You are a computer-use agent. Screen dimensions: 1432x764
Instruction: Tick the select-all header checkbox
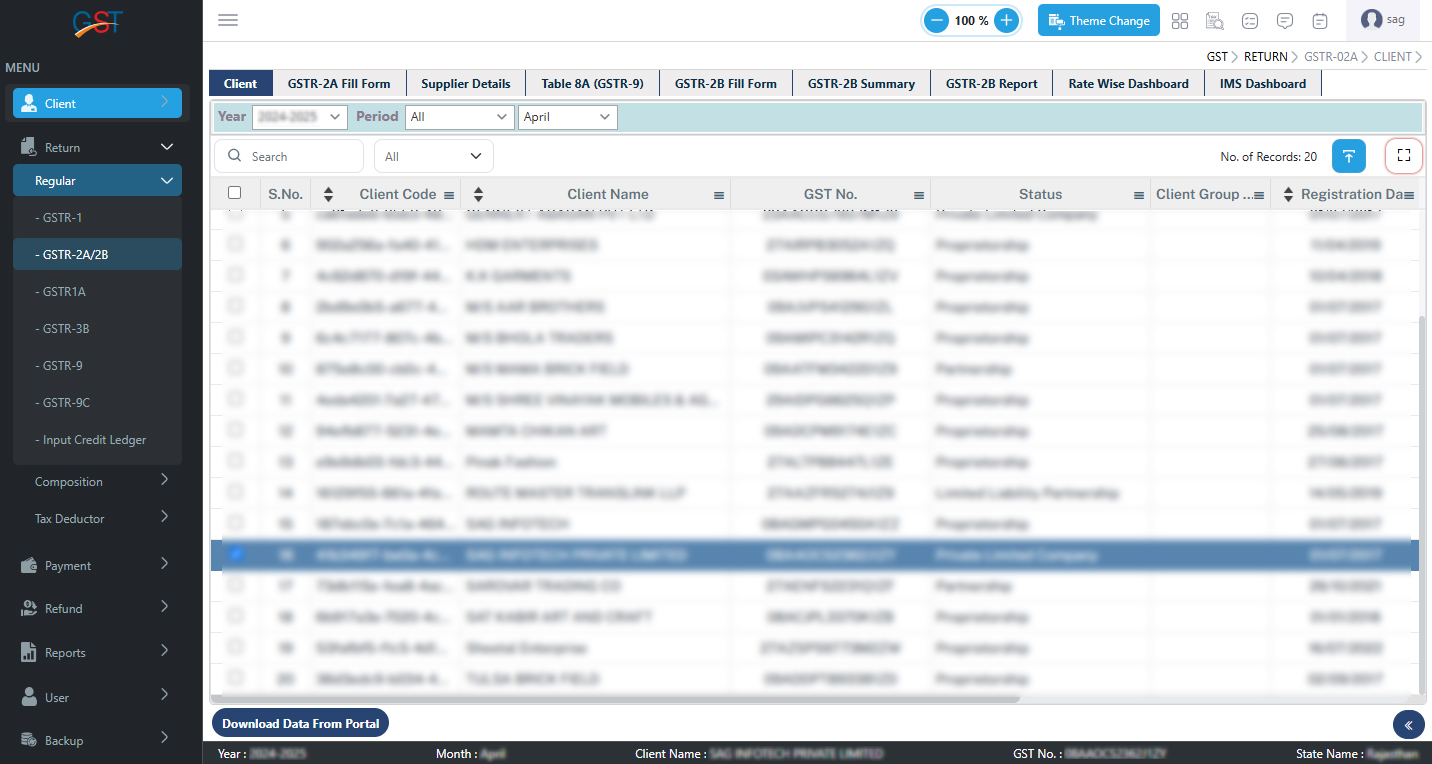234,193
